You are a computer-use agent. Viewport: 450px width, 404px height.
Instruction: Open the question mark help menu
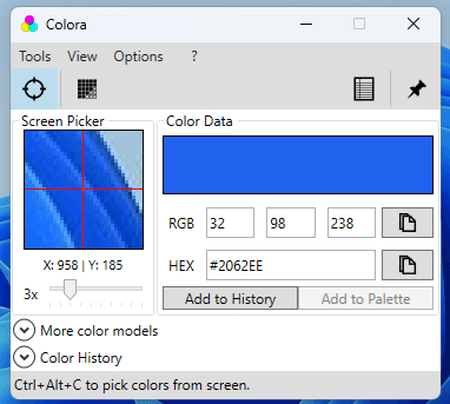click(194, 56)
